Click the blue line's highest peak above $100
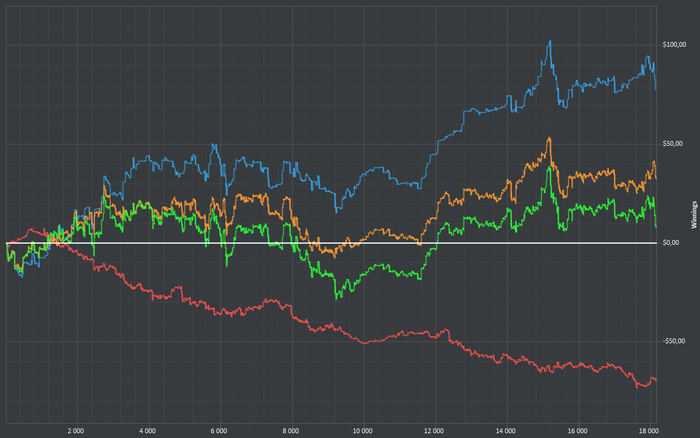Image resolution: width=700 pixels, height=438 pixels. pyautogui.click(x=550, y=42)
